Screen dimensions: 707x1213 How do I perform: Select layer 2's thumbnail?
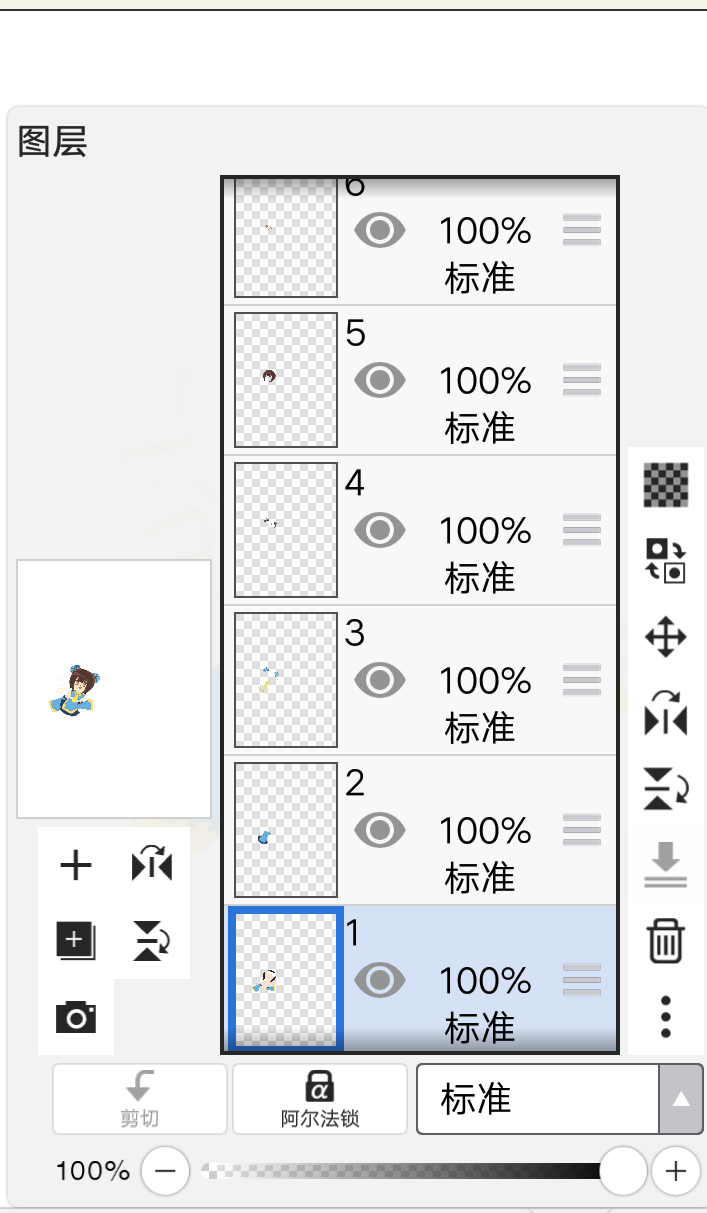click(286, 830)
